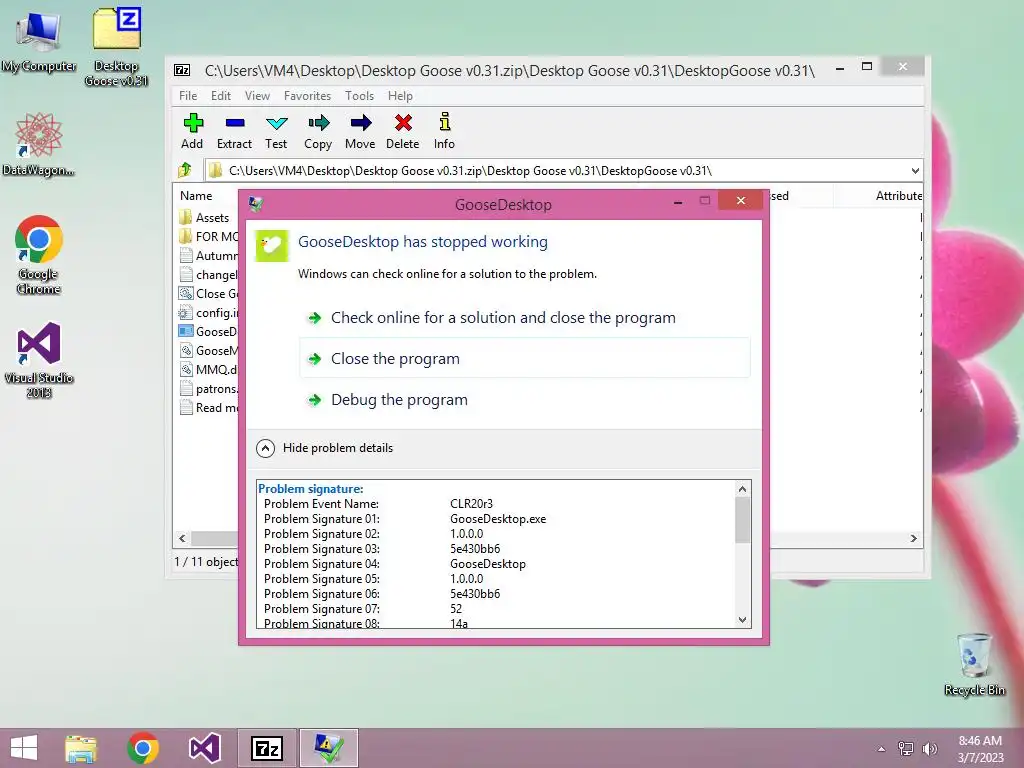Open Google Chrome desktop shortcut

pos(39,255)
